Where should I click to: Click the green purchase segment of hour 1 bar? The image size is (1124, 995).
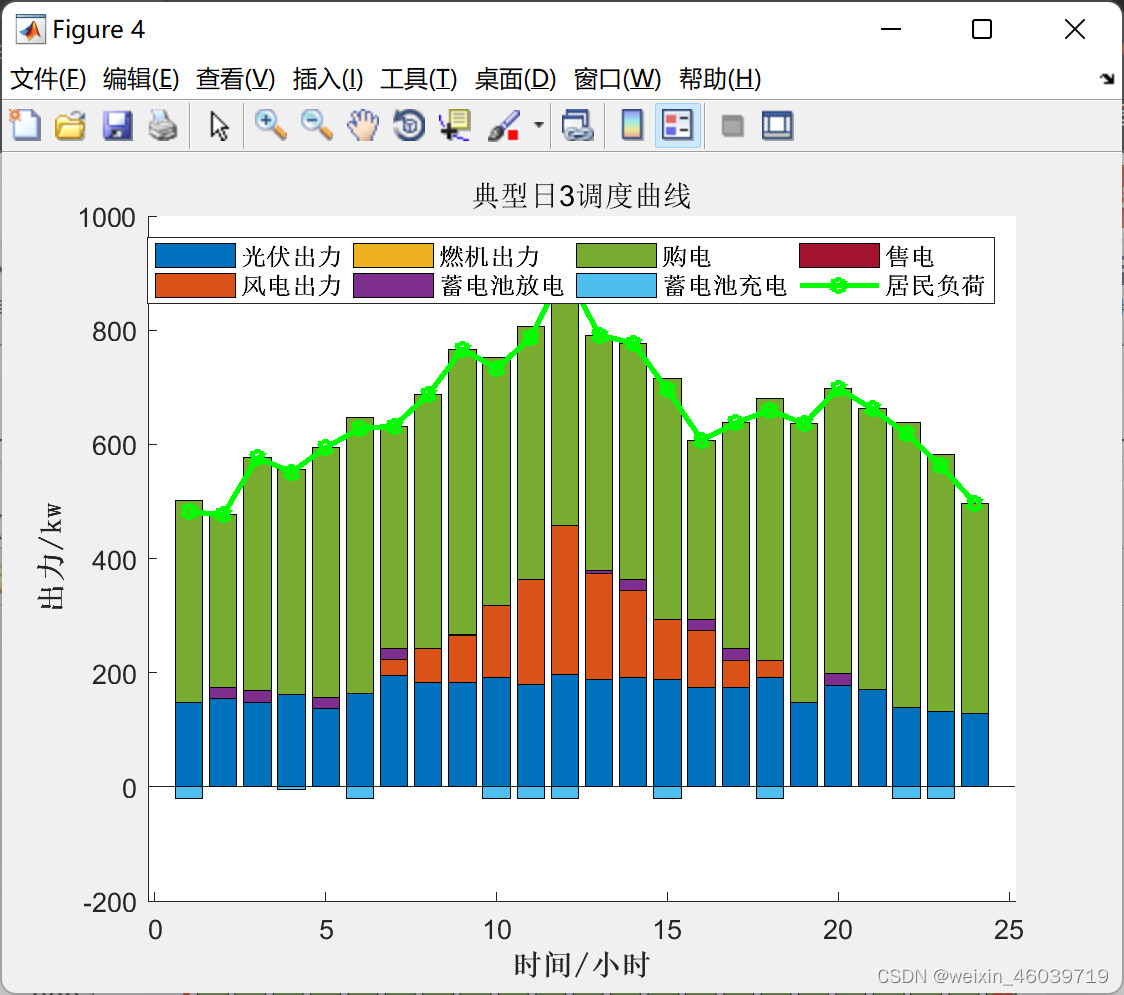click(189, 601)
